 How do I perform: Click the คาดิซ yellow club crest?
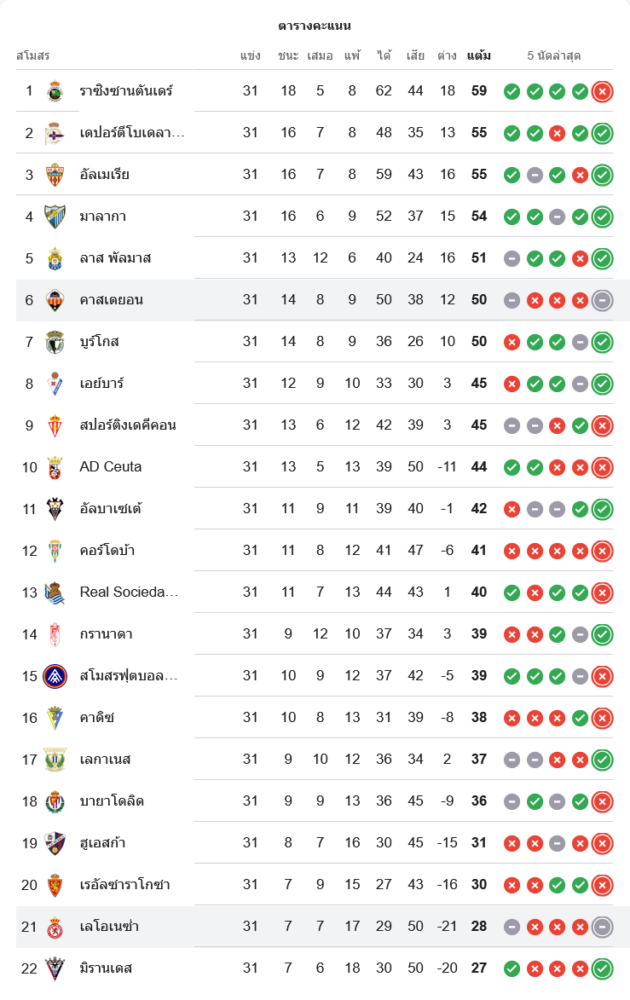point(55,718)
